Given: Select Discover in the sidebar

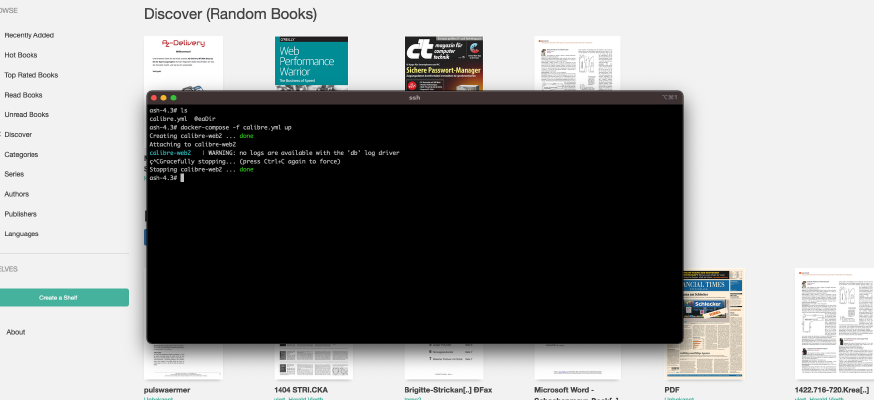Looking at the screenshot, I should click(18, 135).
